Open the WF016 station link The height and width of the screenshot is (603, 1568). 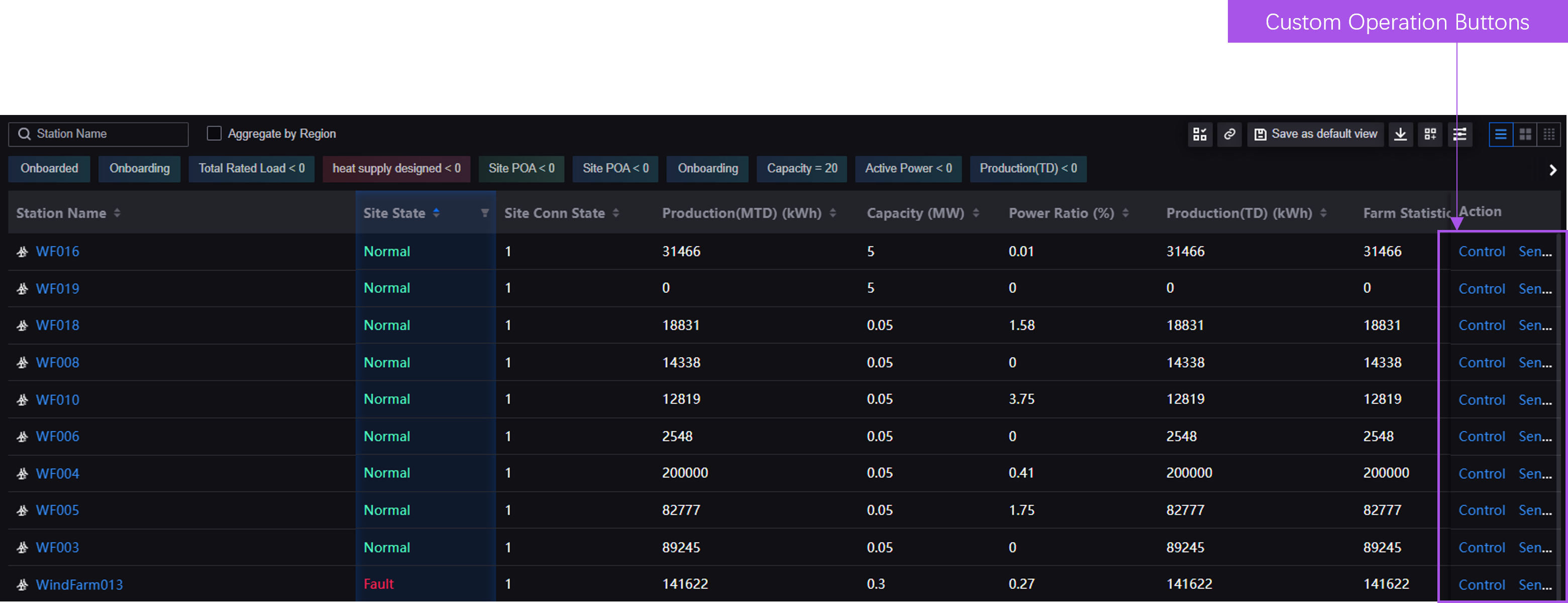click(57, 252)
